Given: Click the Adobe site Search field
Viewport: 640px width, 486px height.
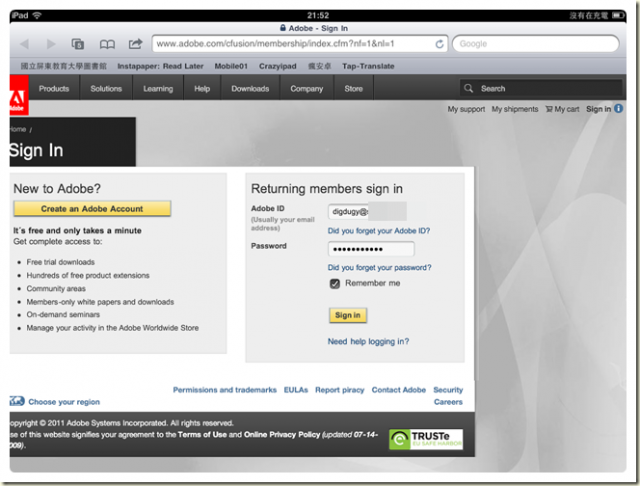Looking at the screenshot, I should [x=541, y=88].
